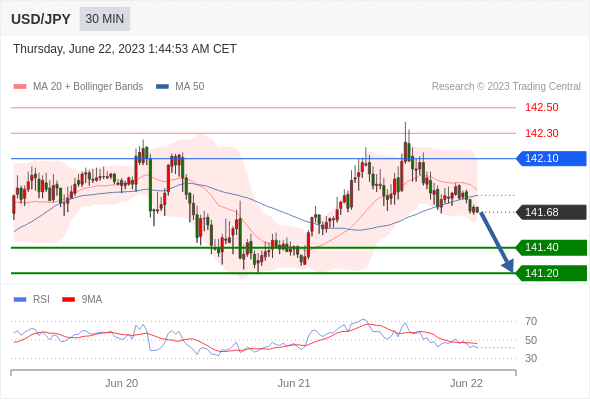Click the 9MA legend label

(92, 300)
